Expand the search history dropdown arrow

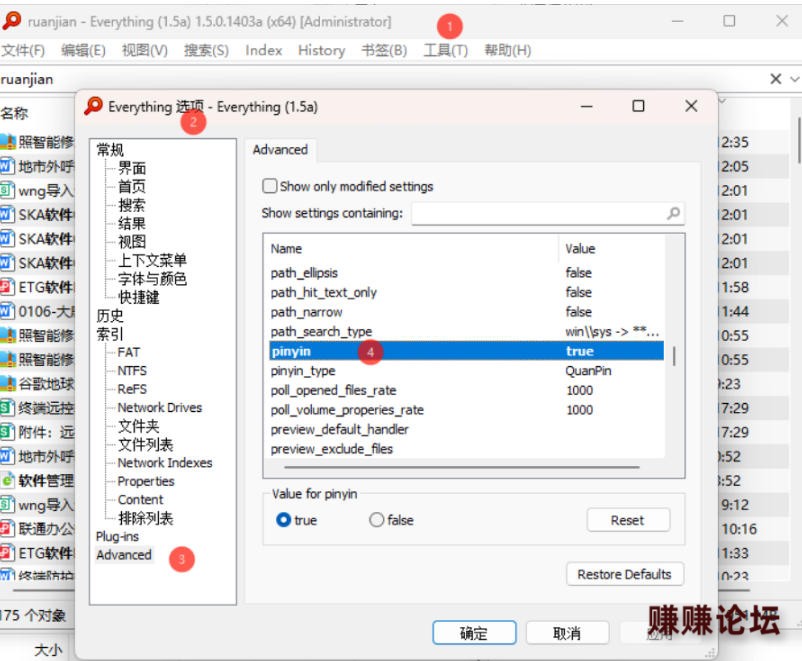click(x=794, y=79)
